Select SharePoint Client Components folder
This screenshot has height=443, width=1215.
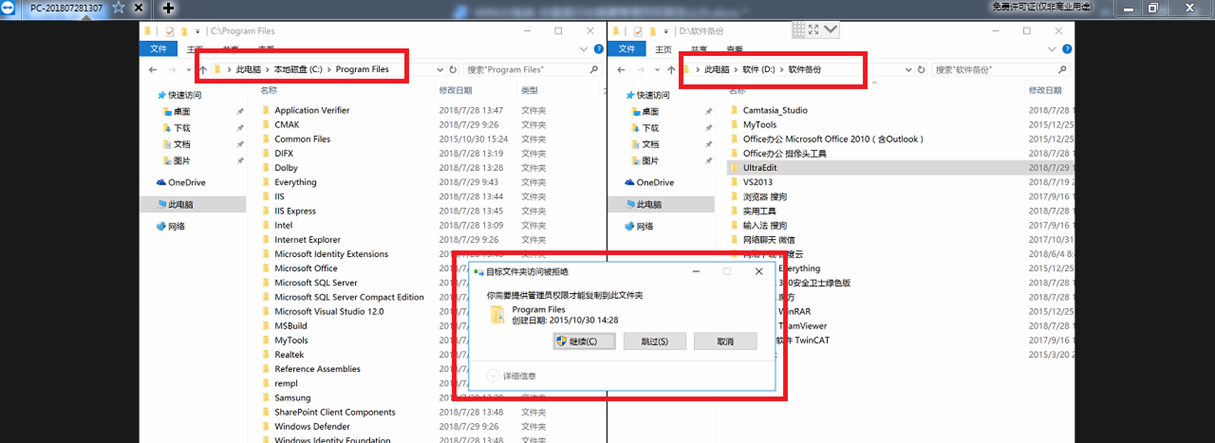(x=335, y=412)
